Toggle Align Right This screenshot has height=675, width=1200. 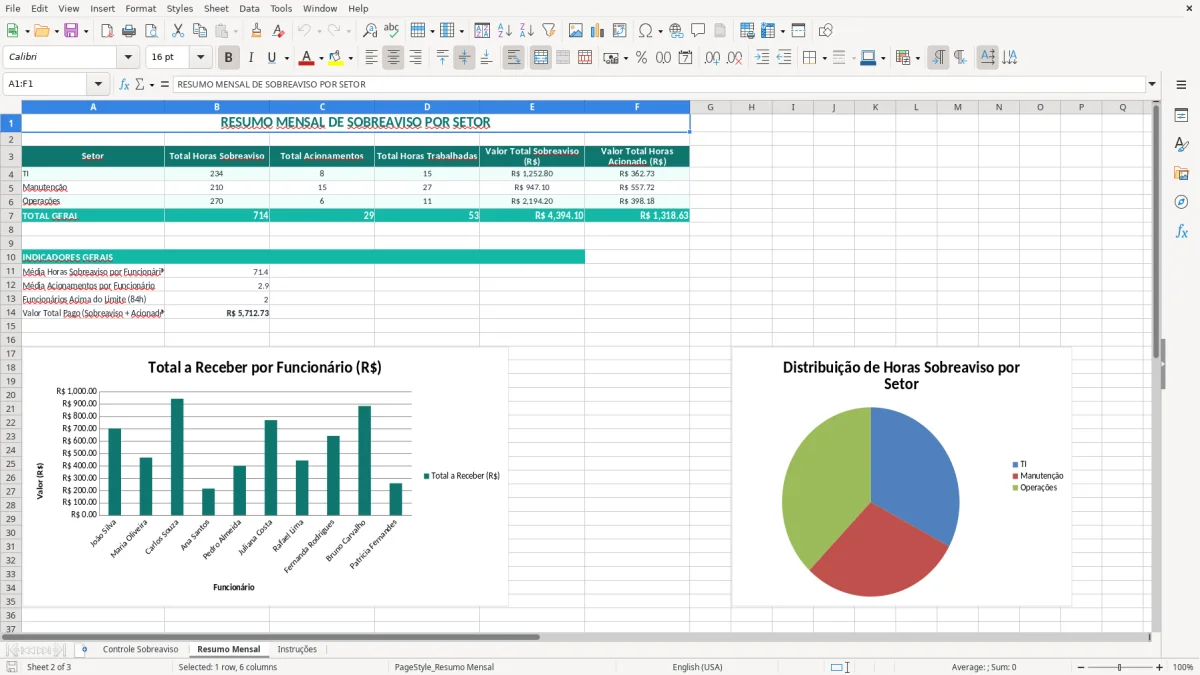click(415, 58)
